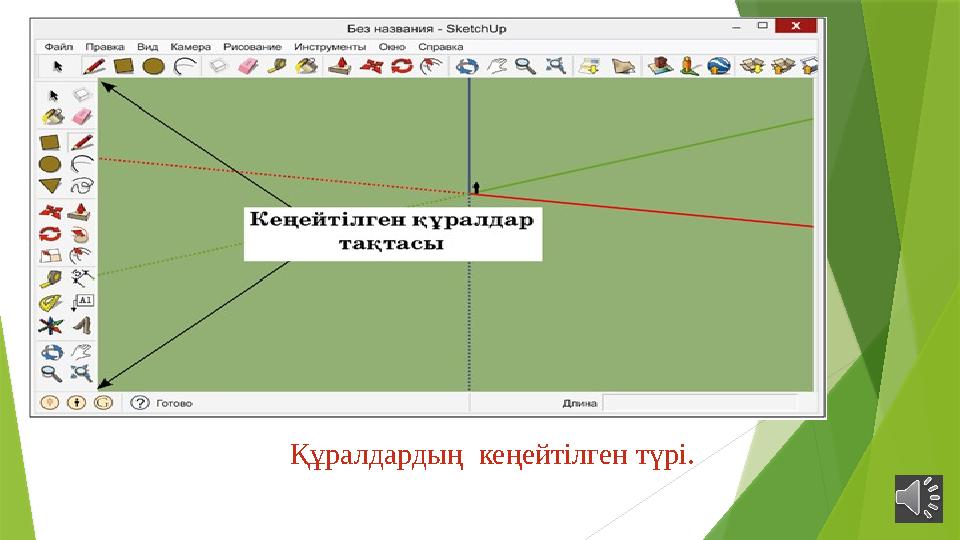Select the Line pencil in left tool set

click(81, 142)
